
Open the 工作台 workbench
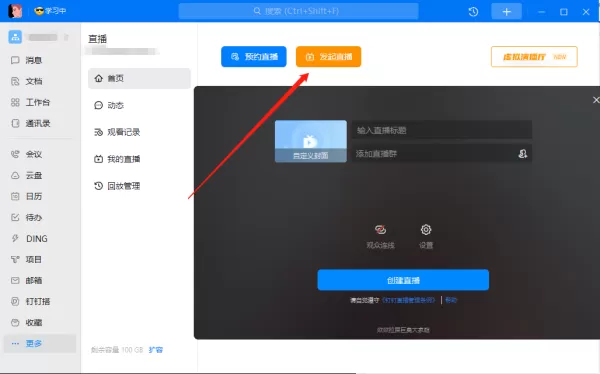[x=31, y=102]
